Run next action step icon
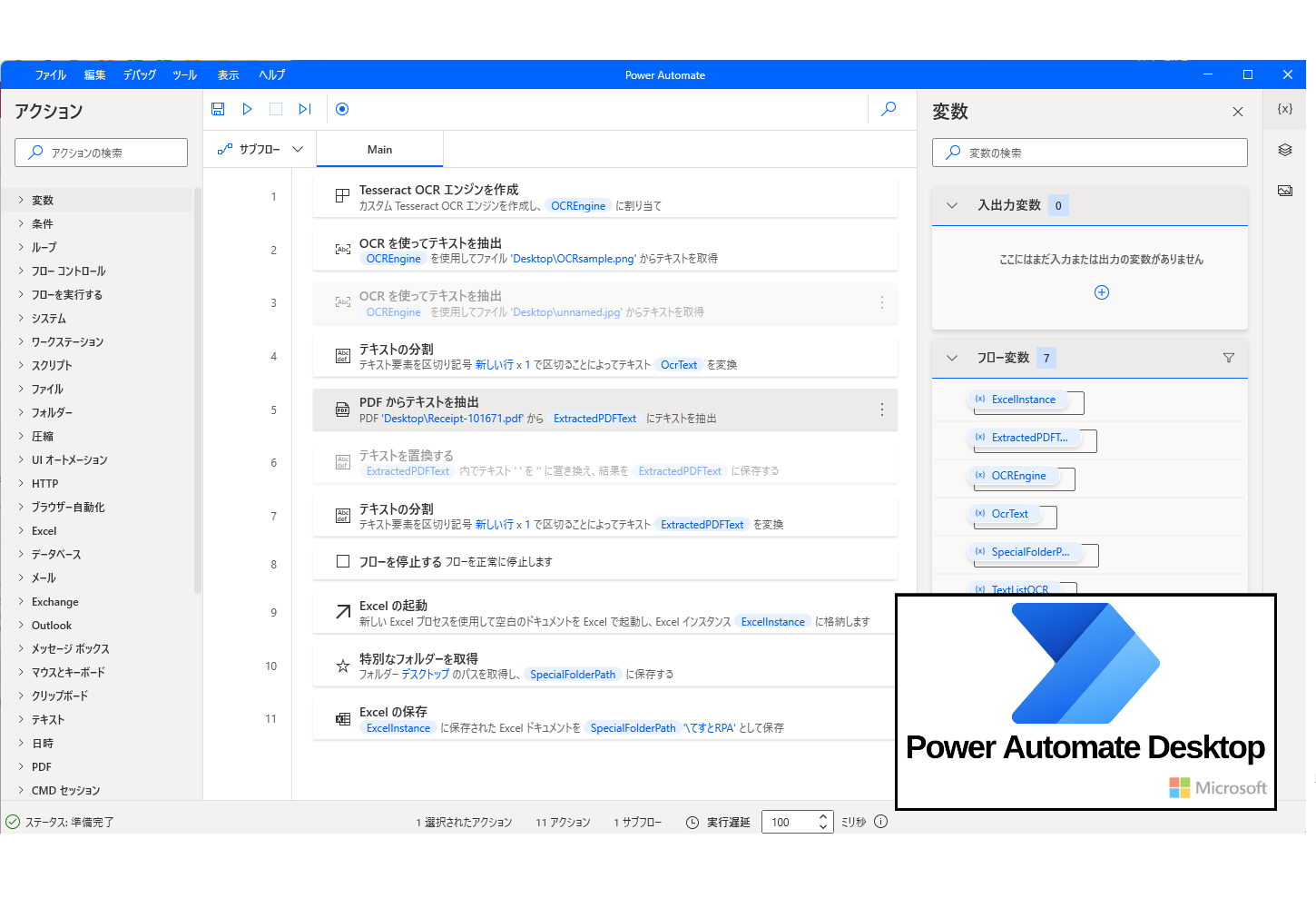Screen dimensions: 1316x908 tap(305, 109)
